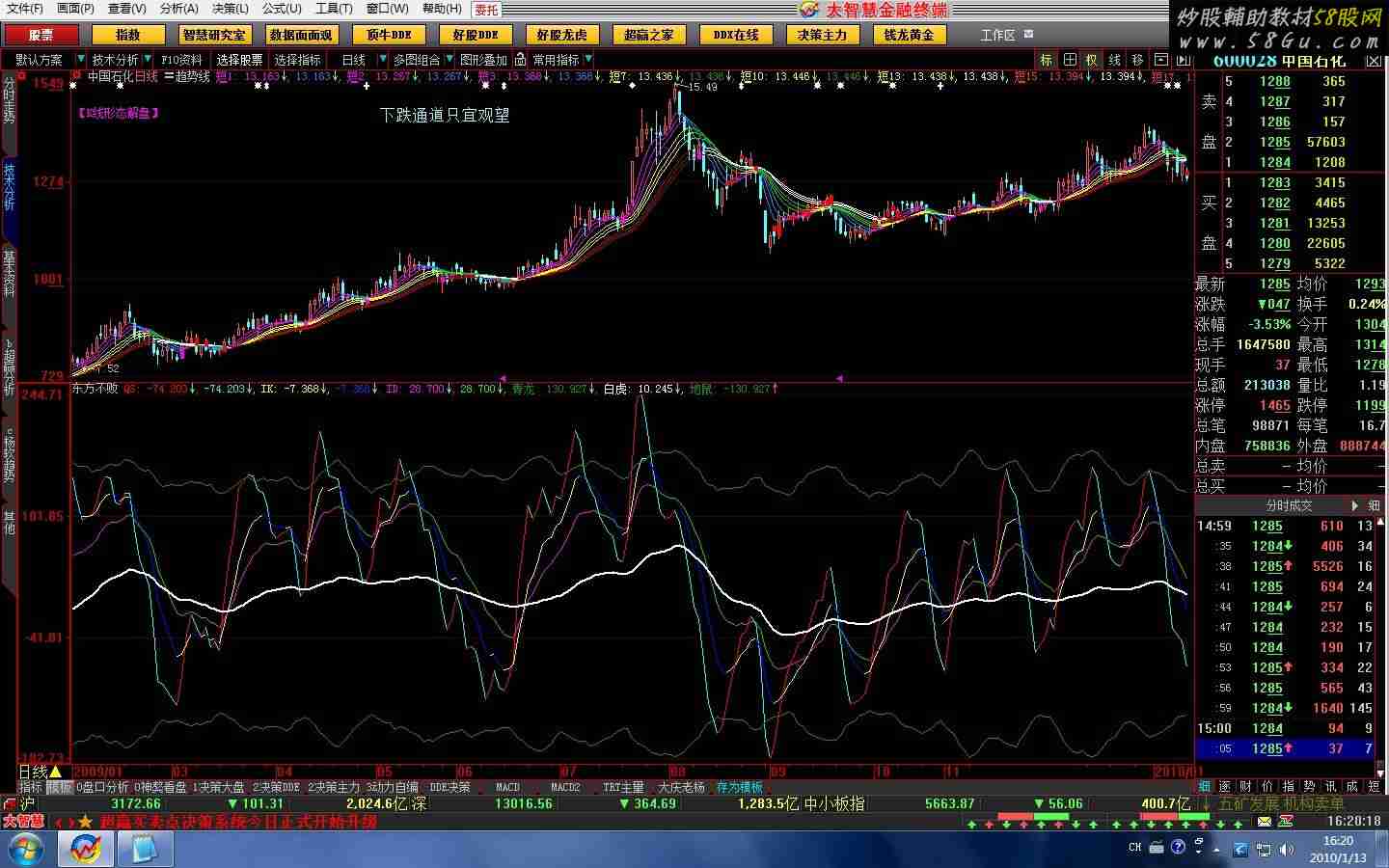The image size is (1389, 868).
Task: Click the 顶牛DDE button
Action: 388,35
